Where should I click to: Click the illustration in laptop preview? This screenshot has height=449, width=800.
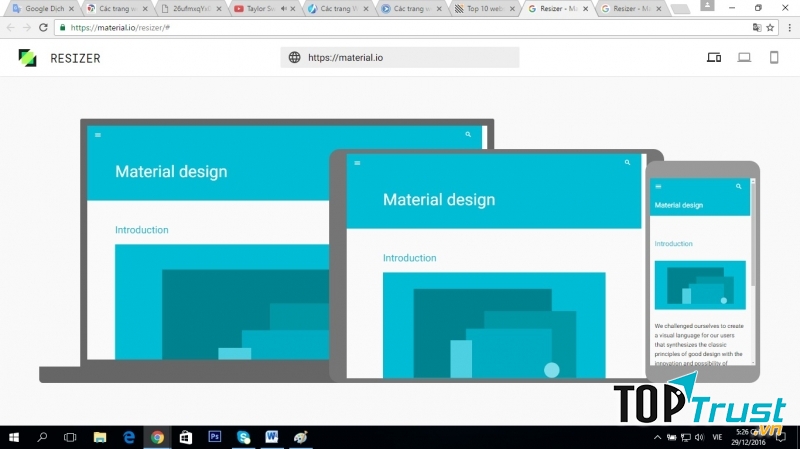point(222,302)
